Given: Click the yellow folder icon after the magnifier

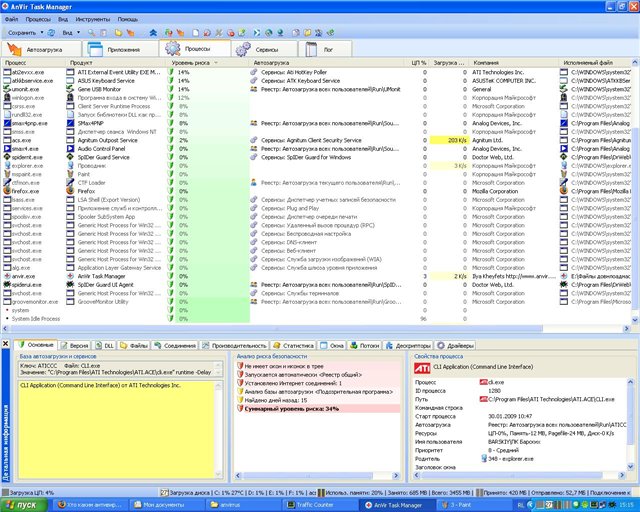Looking at the screenshot, I should [118, 33].
